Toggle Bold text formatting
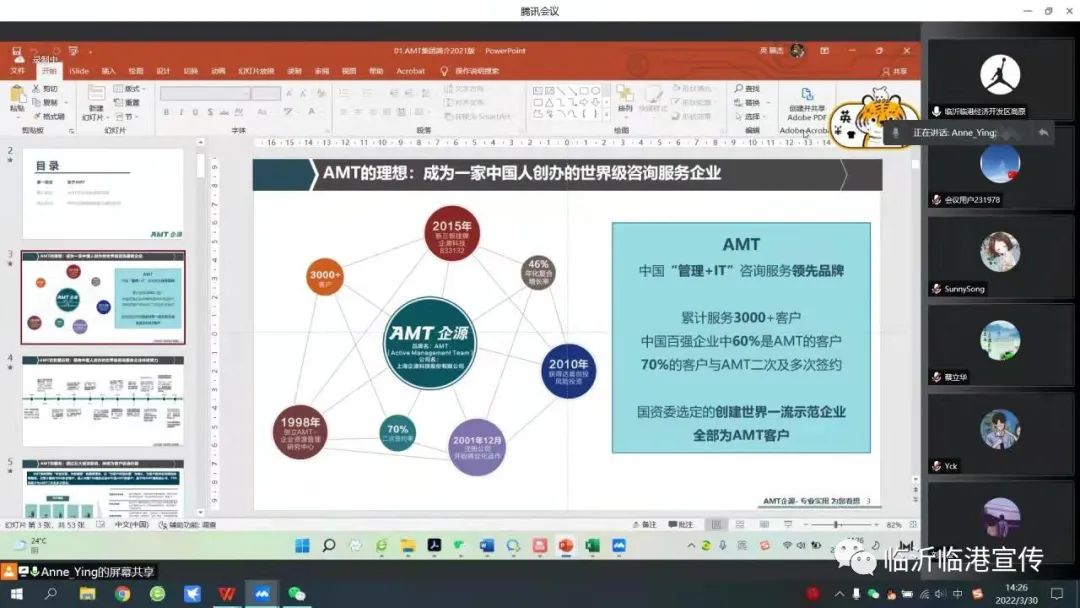1080x608 pixels. coord(166,112)
